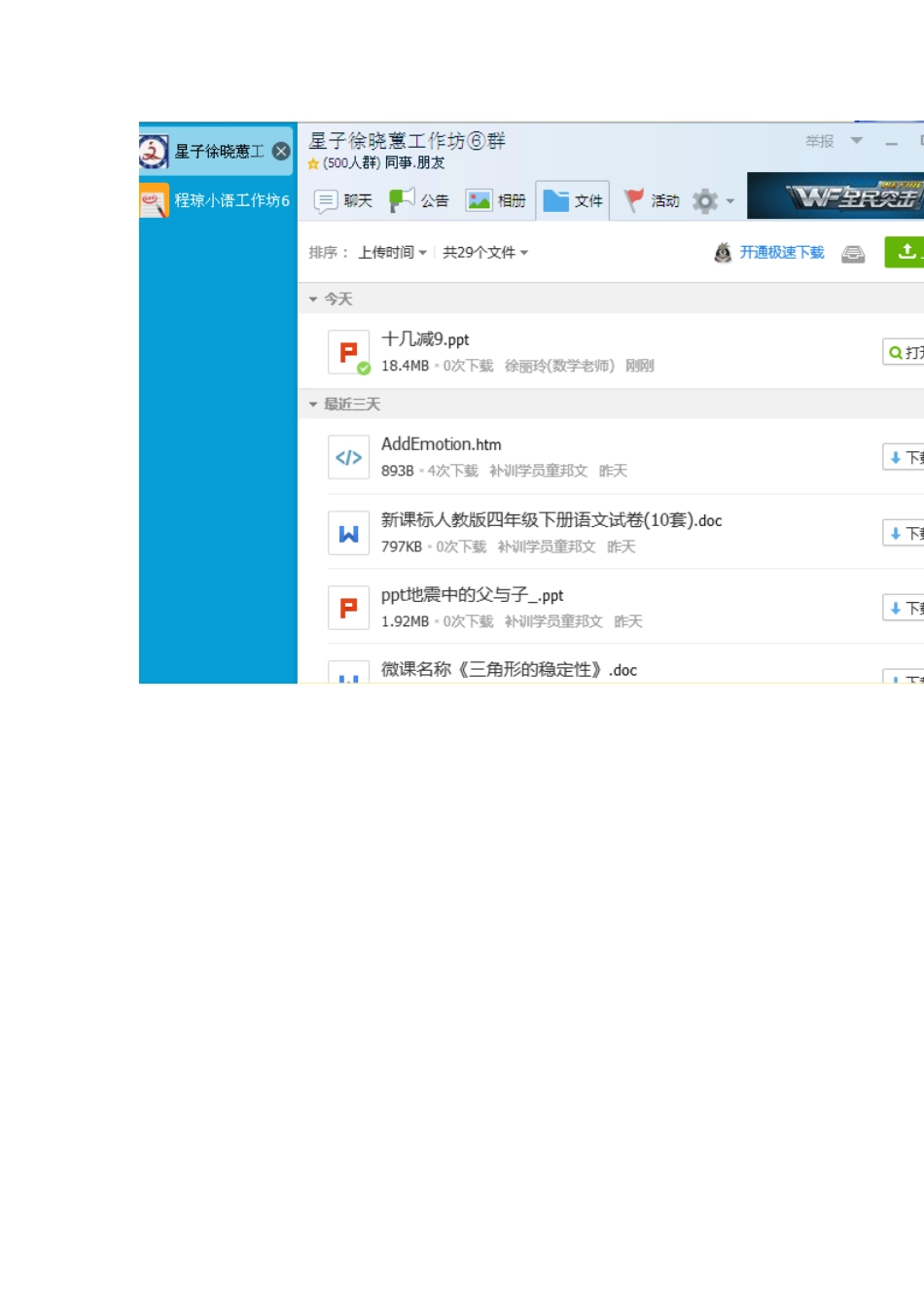Minimize the group chat window

pyautogui.click(x=891, y=143)
